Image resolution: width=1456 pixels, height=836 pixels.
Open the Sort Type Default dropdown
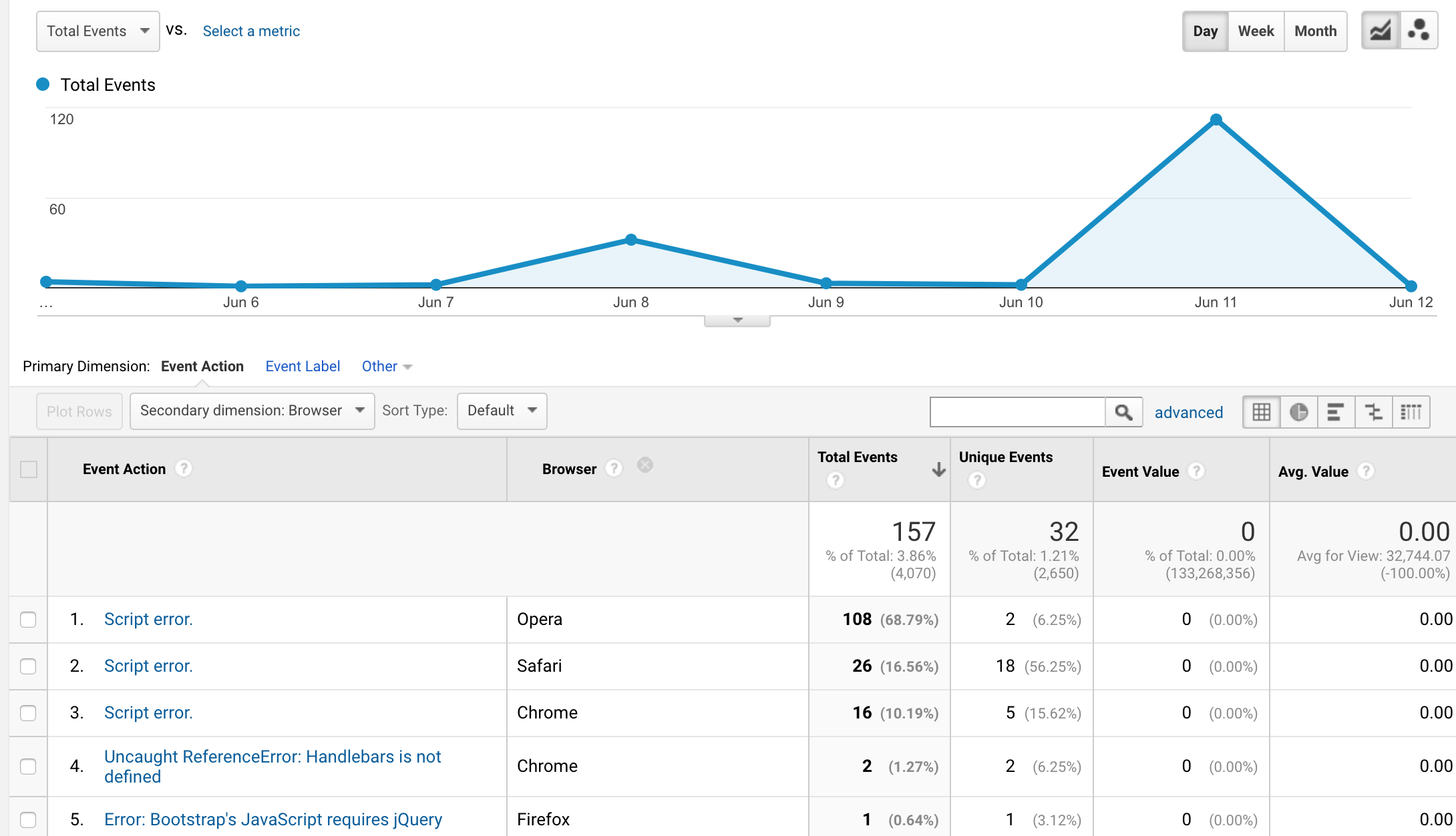(502, 411)
